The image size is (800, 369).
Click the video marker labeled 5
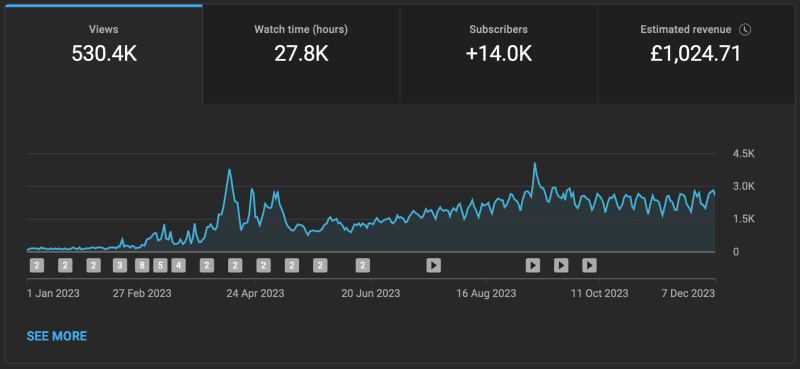[160, 265]
